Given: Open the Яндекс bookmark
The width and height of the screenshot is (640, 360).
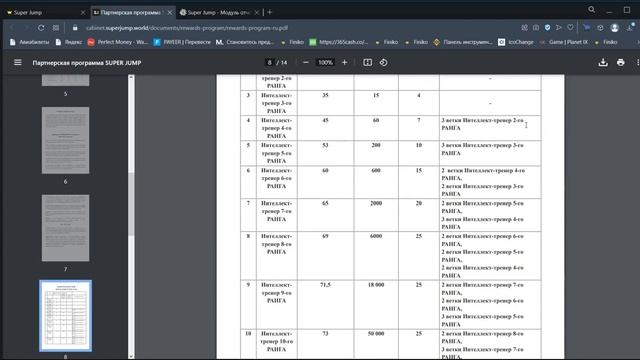Looking at the screenshot, I should pos(69,42).
